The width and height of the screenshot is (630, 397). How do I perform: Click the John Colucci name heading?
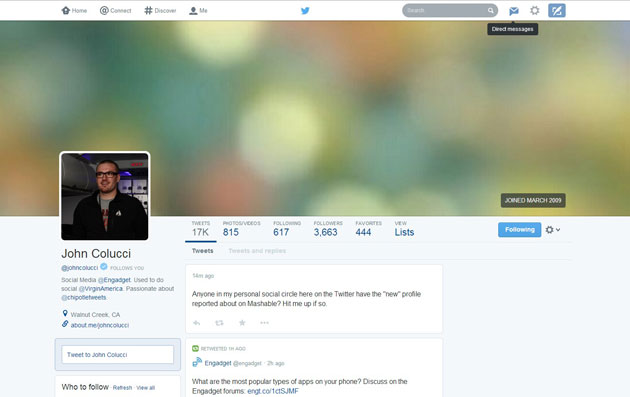pyautogui.click(x=96, y=254)
